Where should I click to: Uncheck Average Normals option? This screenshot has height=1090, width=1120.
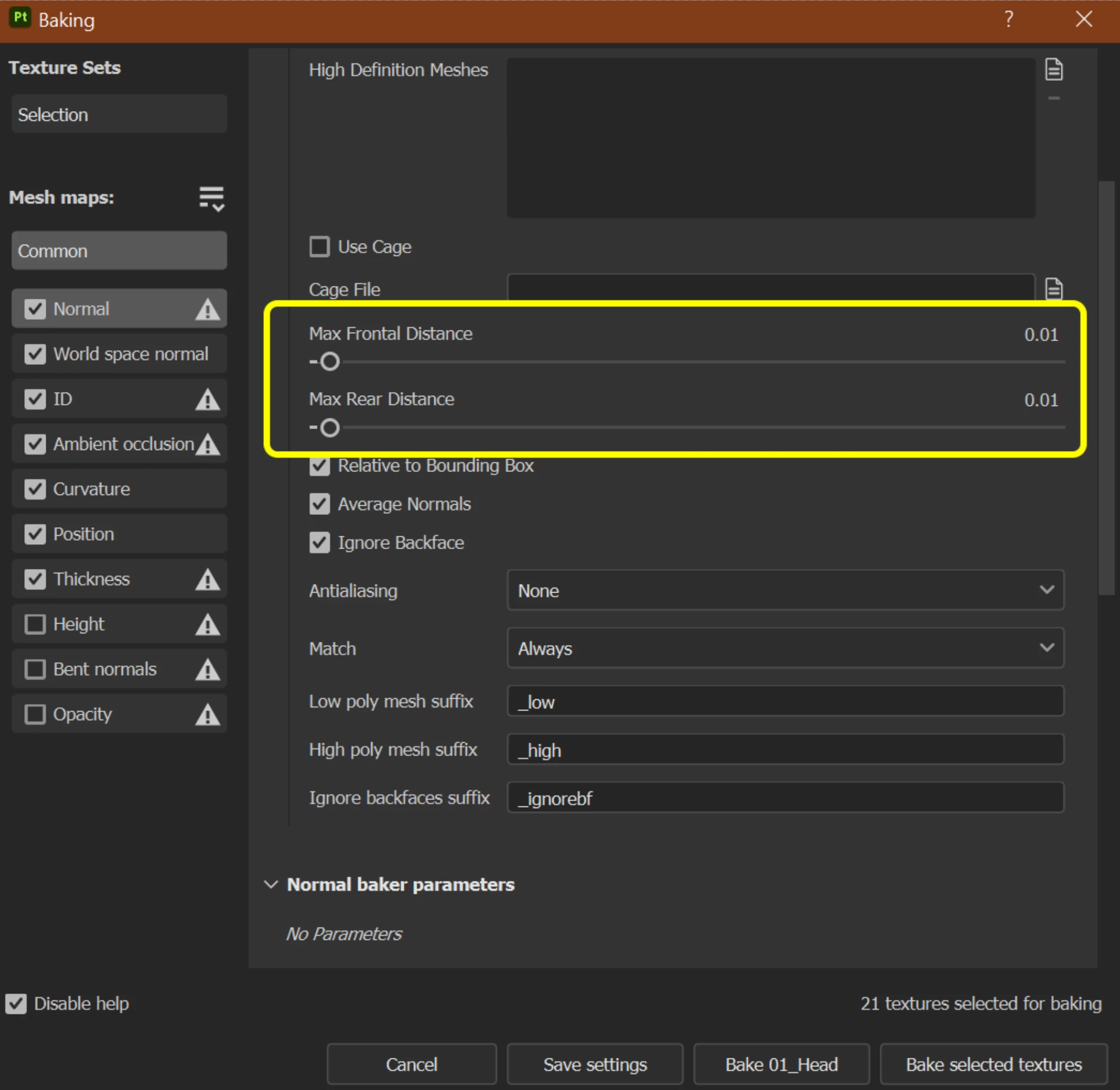320,504
